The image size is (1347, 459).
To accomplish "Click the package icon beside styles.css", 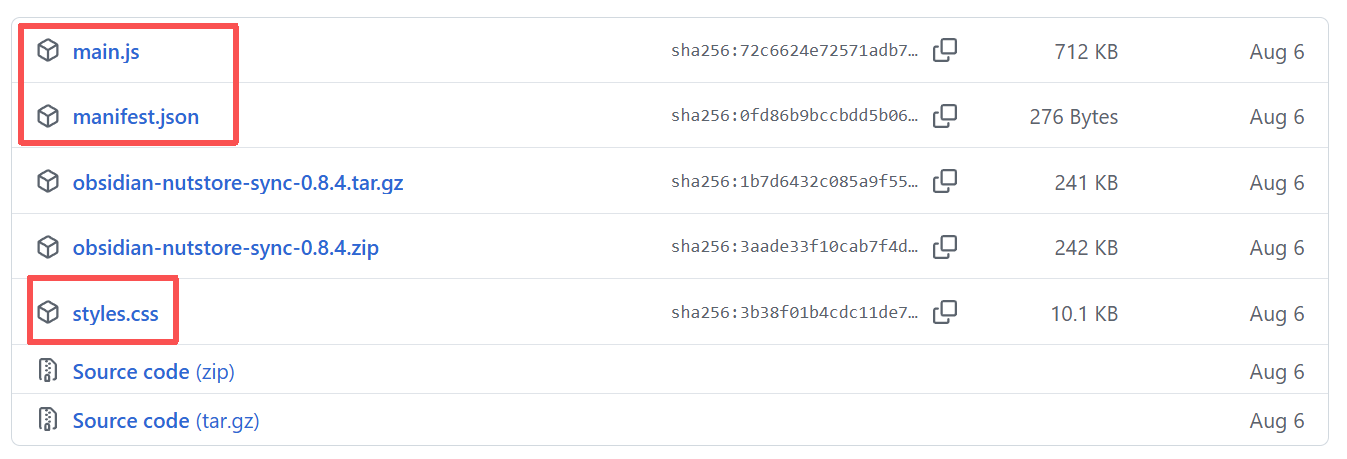I will click(47, 313).
